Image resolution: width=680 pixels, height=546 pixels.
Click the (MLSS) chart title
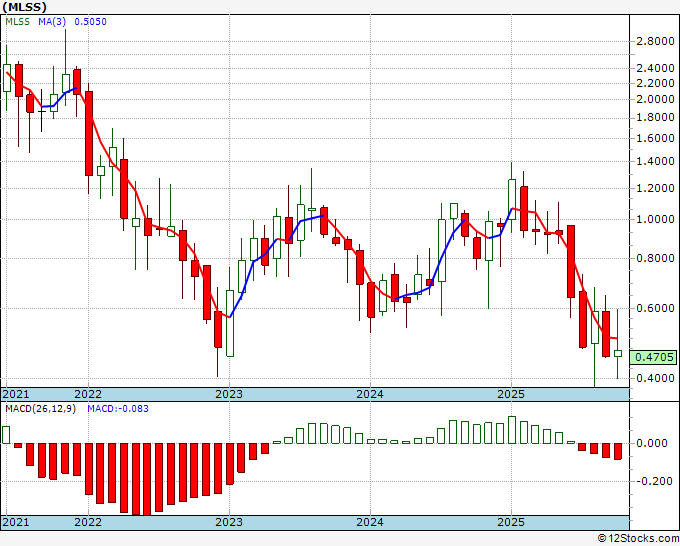tap(24, 7)
